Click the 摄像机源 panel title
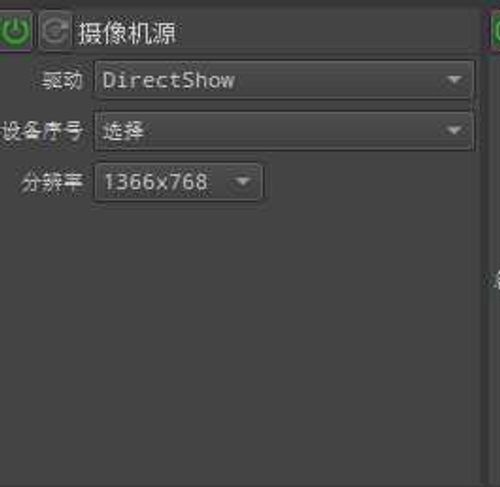Screen dimensions: 500x487 [127, 33]
